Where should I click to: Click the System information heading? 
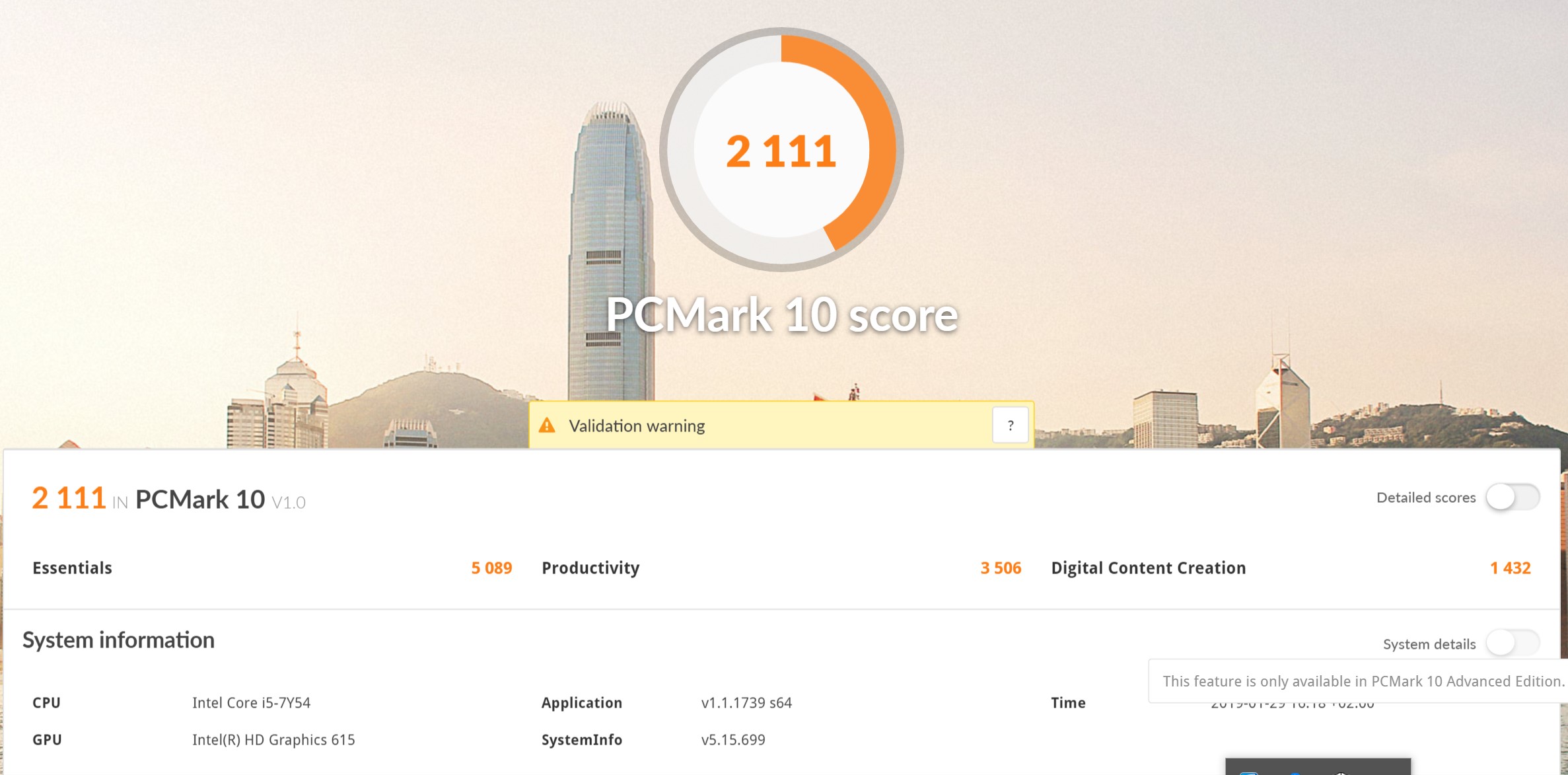tap(118, 640)
